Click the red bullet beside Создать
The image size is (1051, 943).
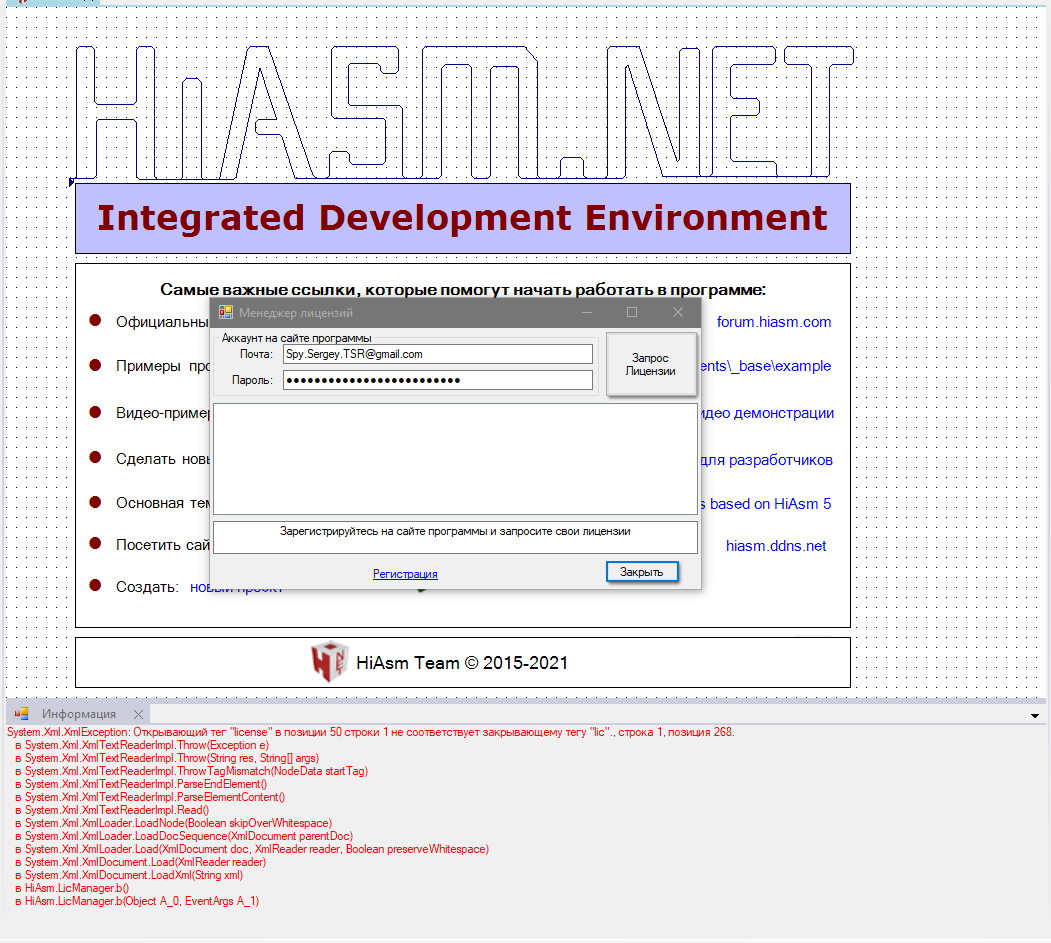coord(96,586)
